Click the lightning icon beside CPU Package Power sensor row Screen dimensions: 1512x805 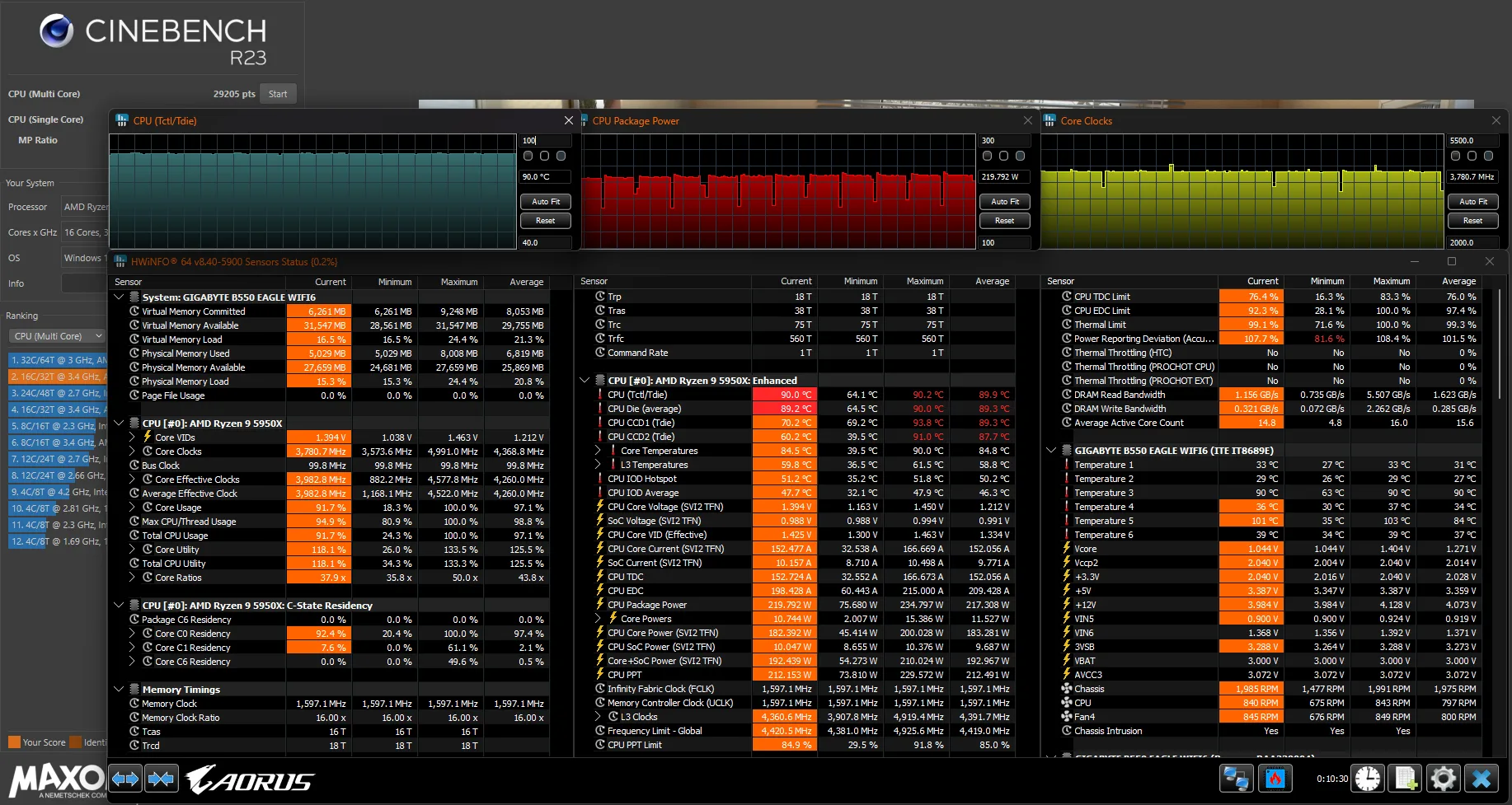point(599,605)
